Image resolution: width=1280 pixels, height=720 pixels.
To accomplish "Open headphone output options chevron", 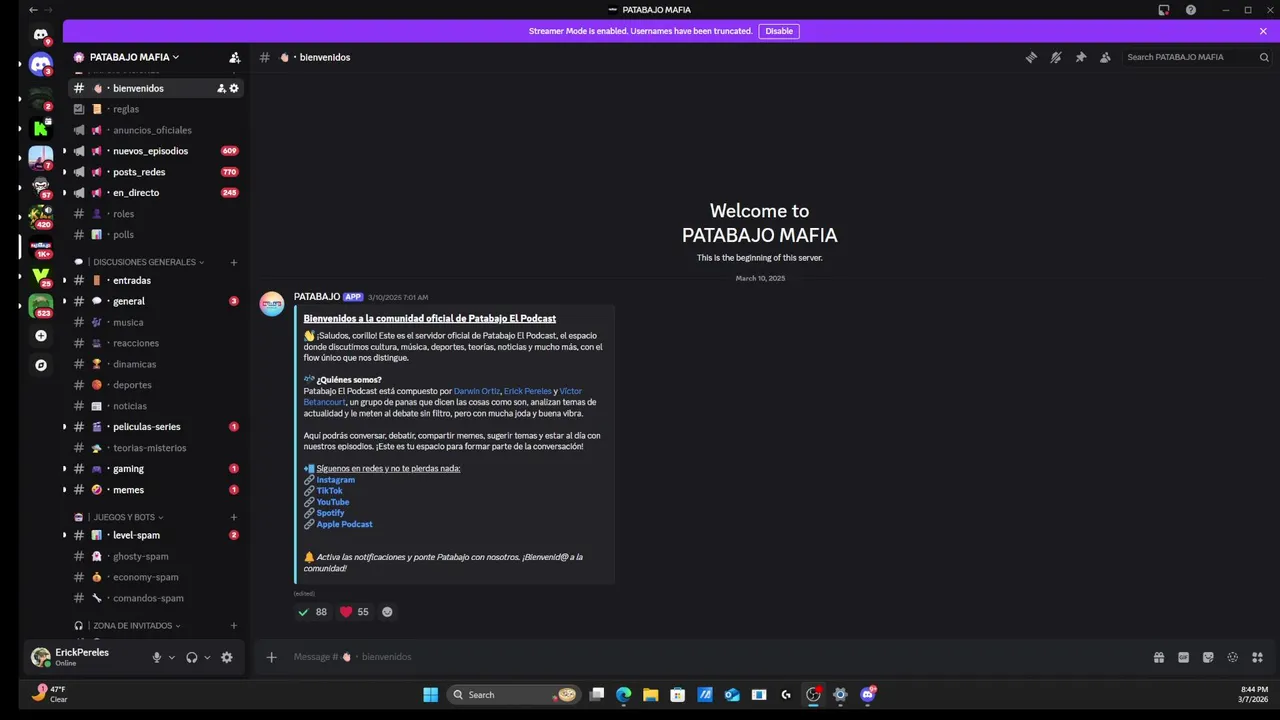I will point(207,657).
